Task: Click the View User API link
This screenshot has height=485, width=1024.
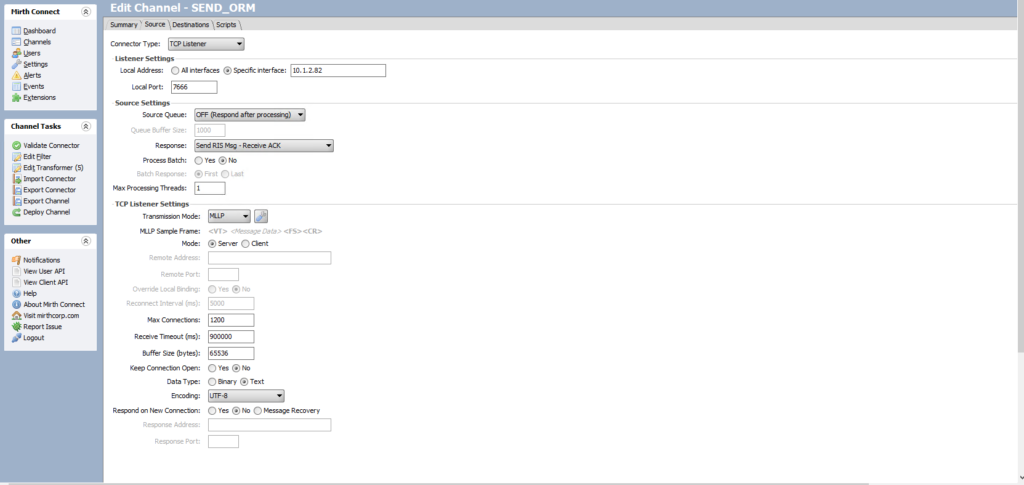Action: [x=45, y=271]
